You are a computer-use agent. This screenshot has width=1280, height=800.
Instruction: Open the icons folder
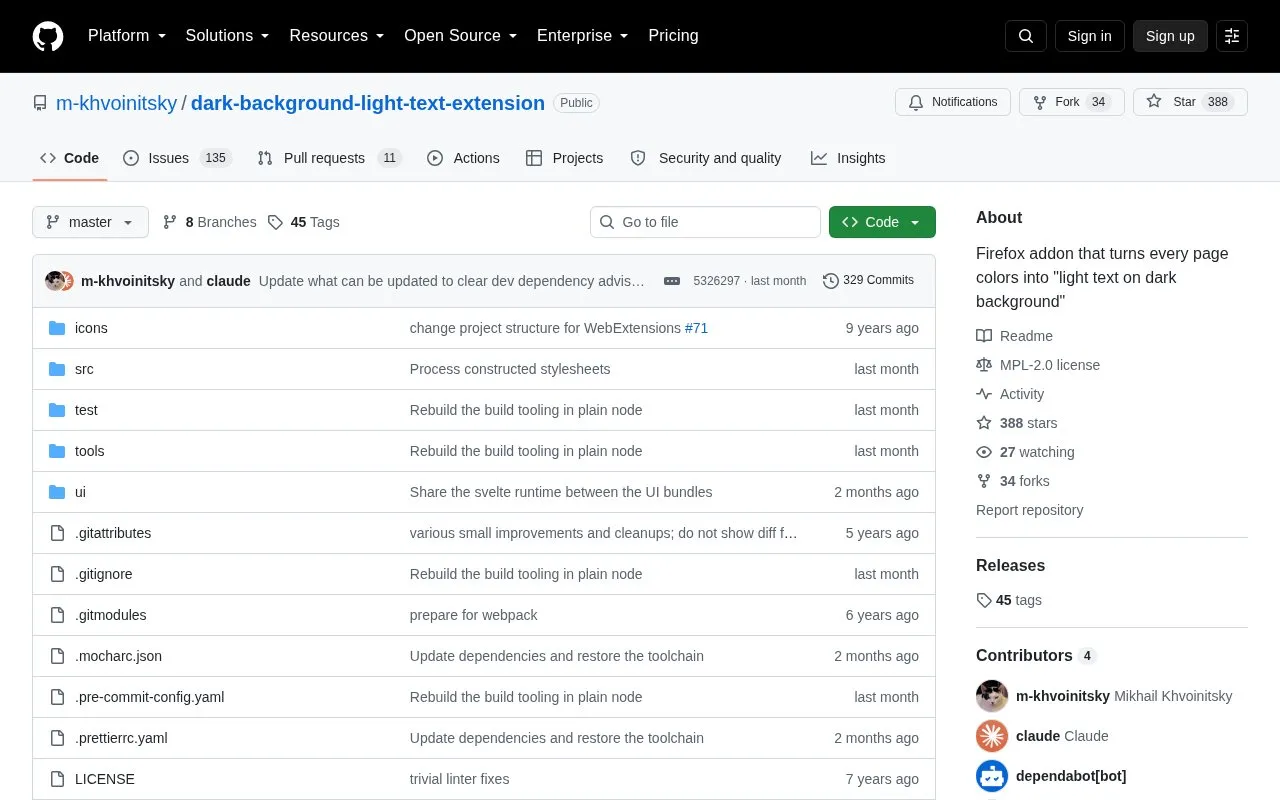point(91,328)
